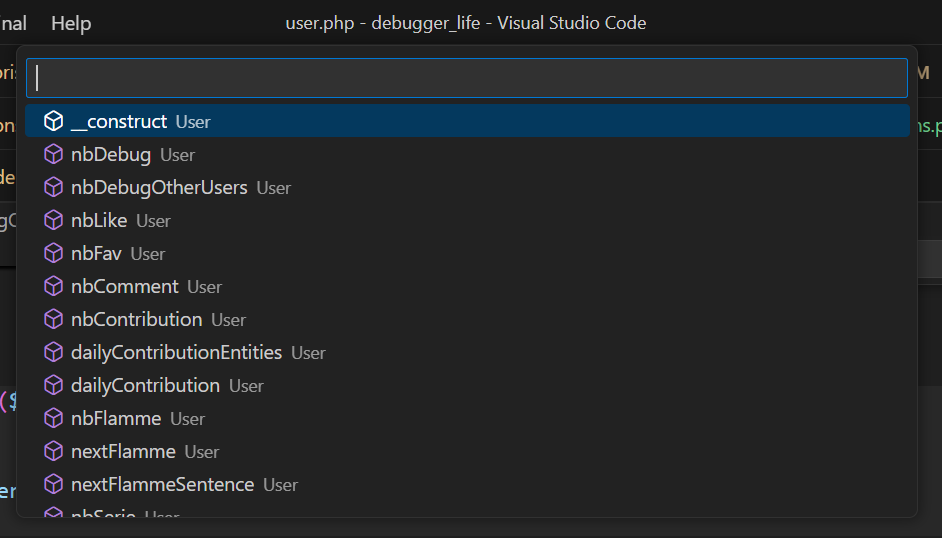Click the property icon beside nbContribution

[x=53, y=319]
